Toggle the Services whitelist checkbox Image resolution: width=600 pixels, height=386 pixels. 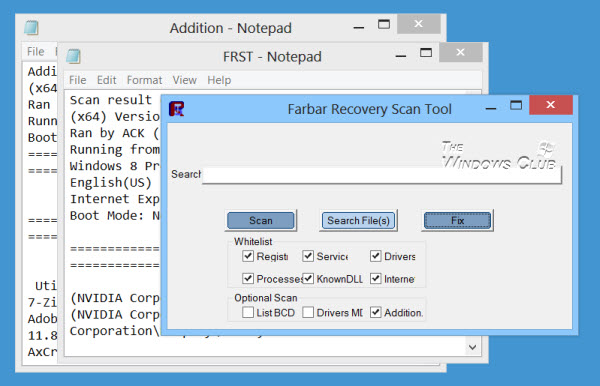click(308, 256)
